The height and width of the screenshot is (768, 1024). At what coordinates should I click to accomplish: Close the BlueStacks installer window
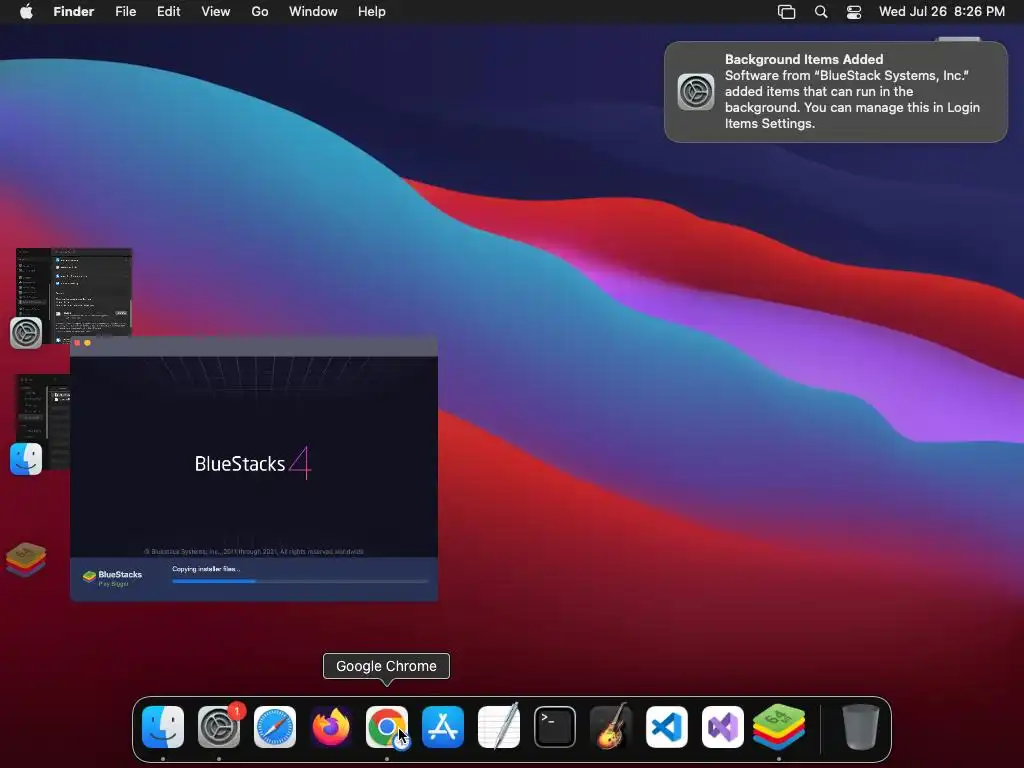point(77,343)
